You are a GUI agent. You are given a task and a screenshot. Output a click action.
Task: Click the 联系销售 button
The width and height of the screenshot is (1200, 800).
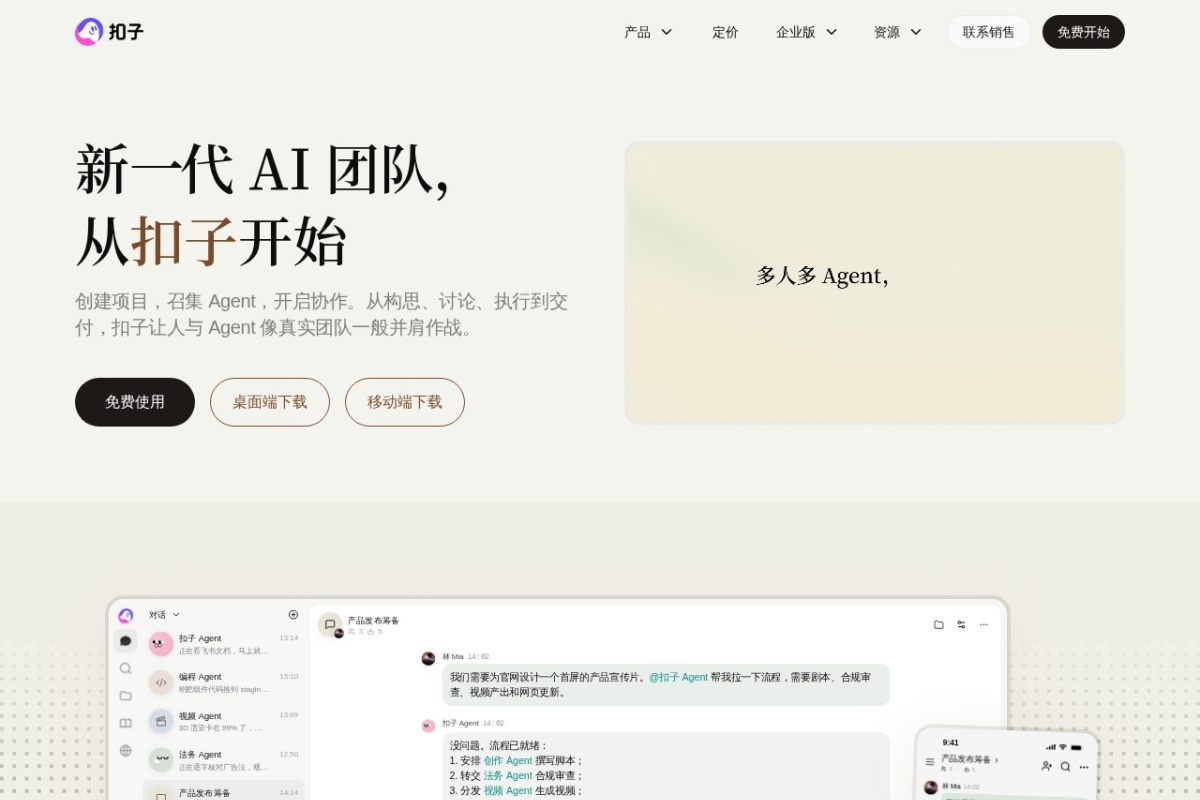[989, 32]
